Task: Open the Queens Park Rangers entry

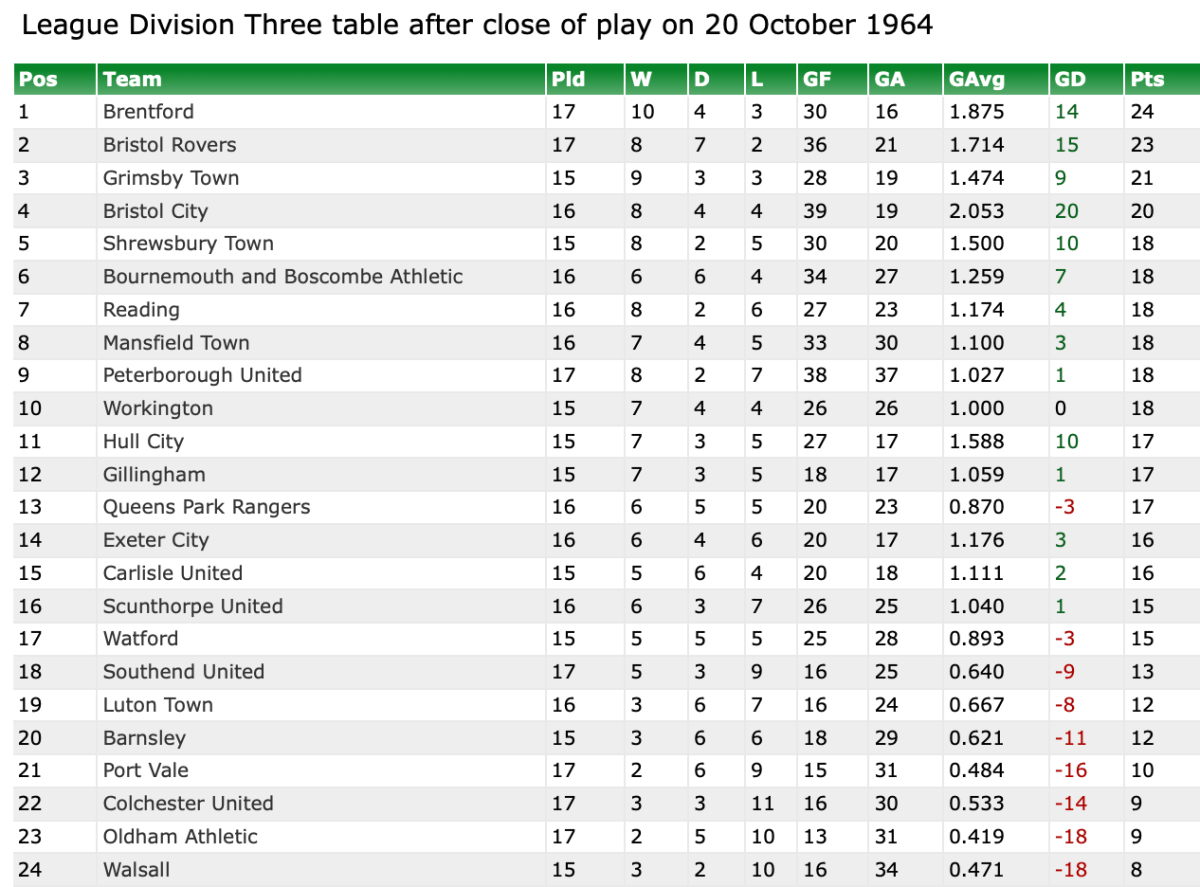Action: (206, 507)
